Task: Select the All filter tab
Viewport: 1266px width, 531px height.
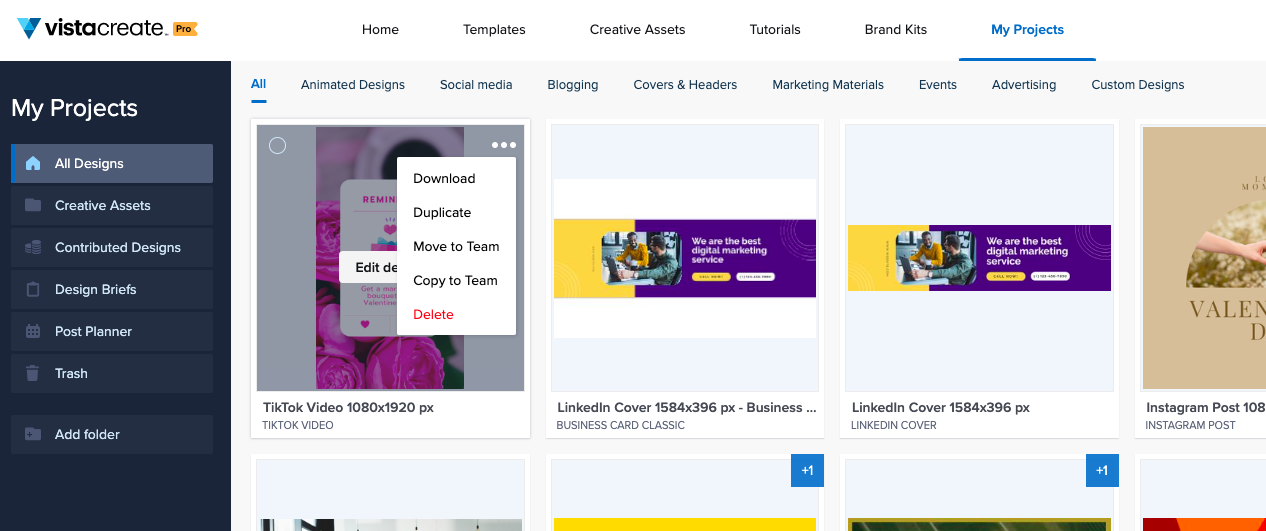Action: (x=259, y=84)
